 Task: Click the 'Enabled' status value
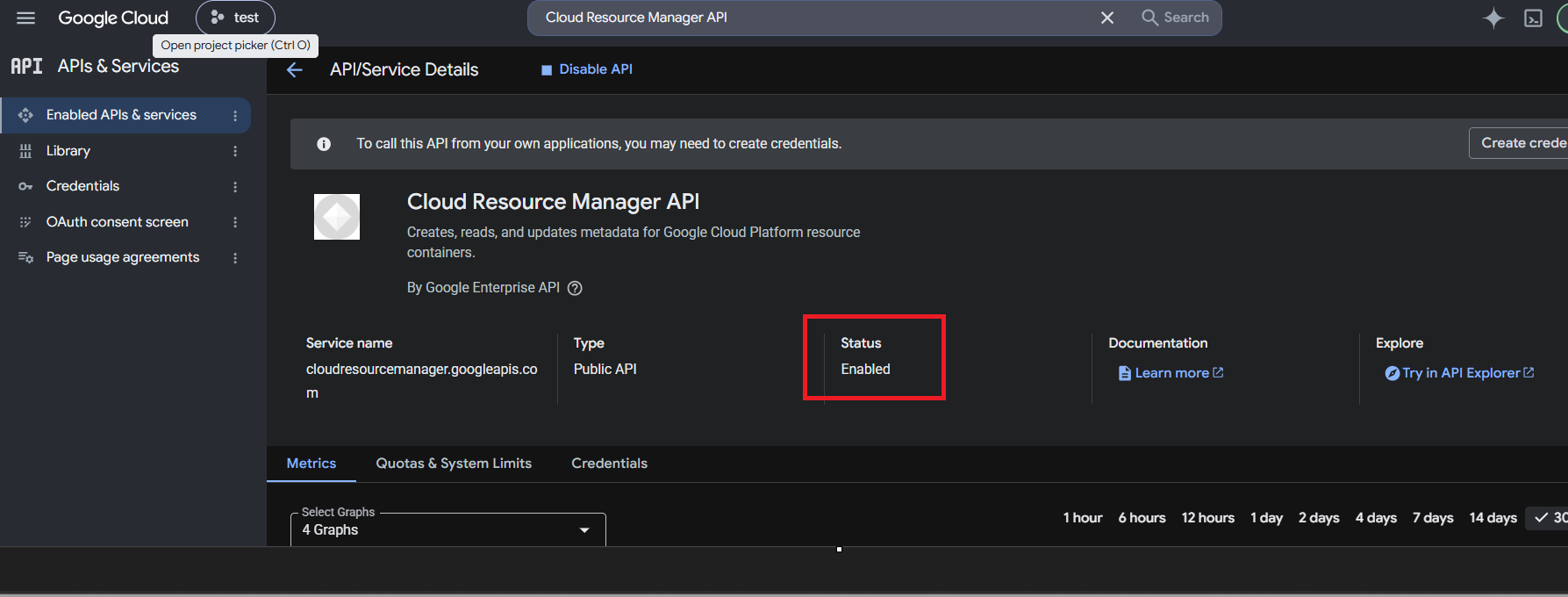click(x=865, y=370)
